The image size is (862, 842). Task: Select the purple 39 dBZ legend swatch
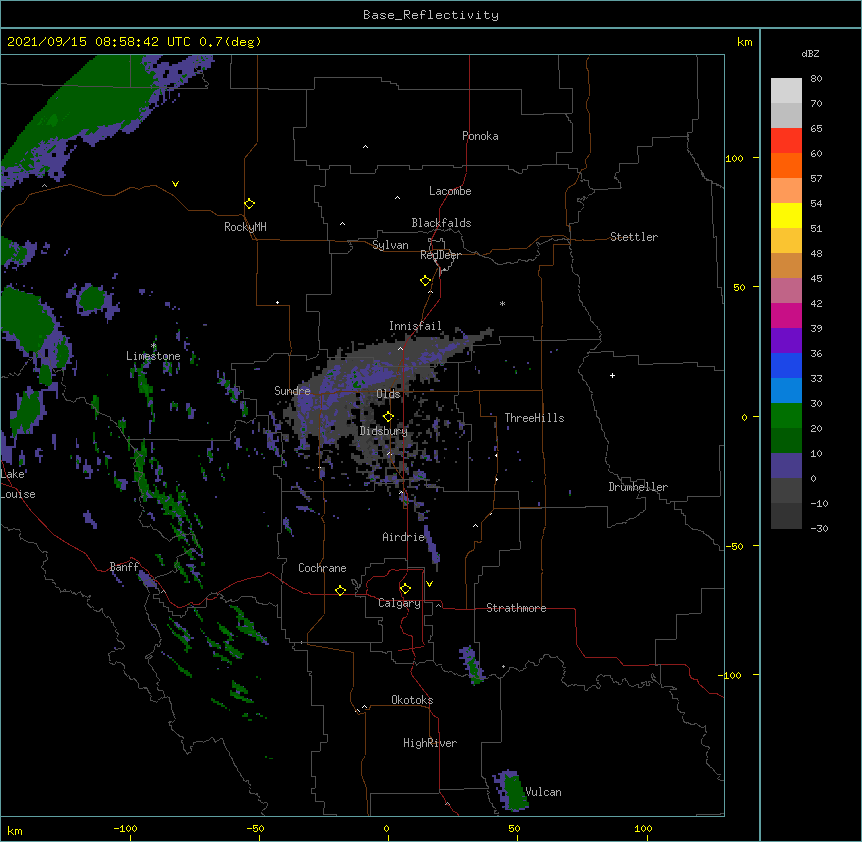tap(786, 341)
